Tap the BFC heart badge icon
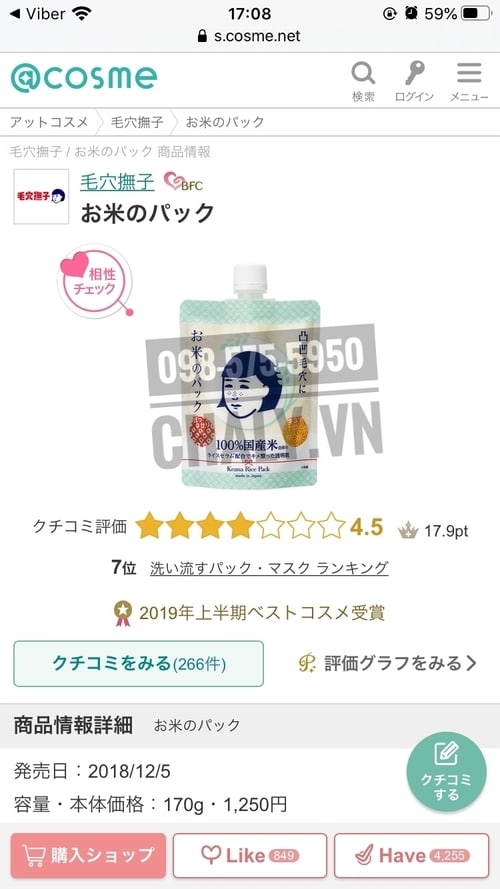The height and width of the screenshot is (889, 500). tap(183, 181)
